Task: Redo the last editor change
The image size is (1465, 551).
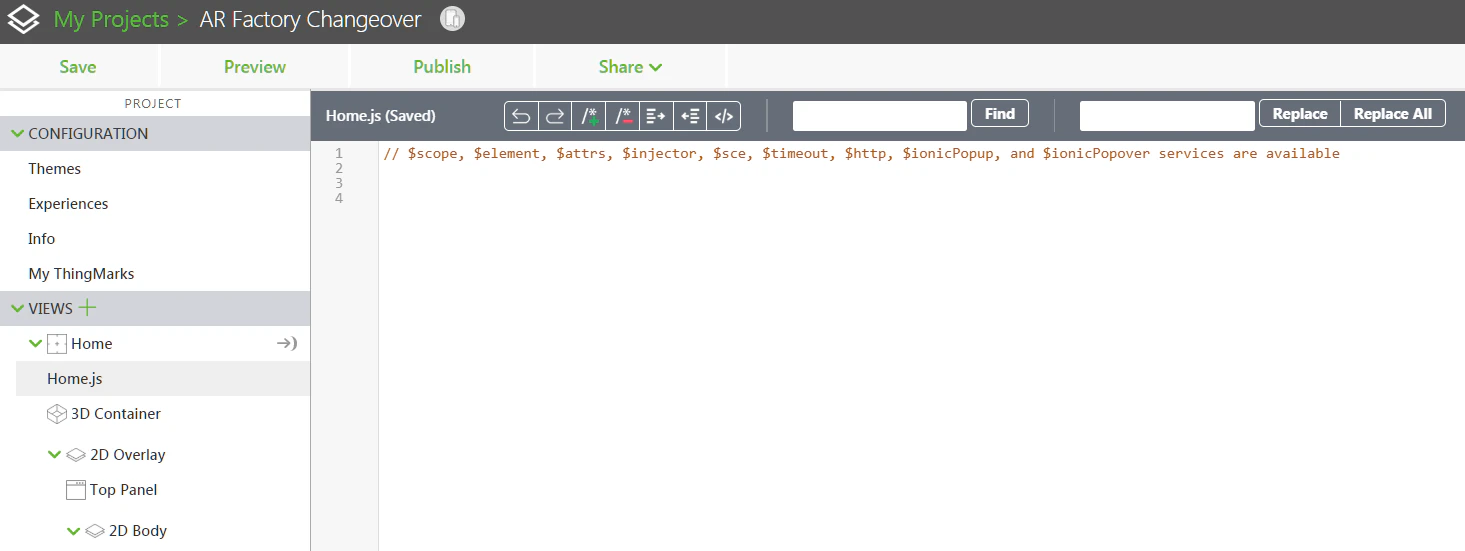Action: [x=555, y=116]
